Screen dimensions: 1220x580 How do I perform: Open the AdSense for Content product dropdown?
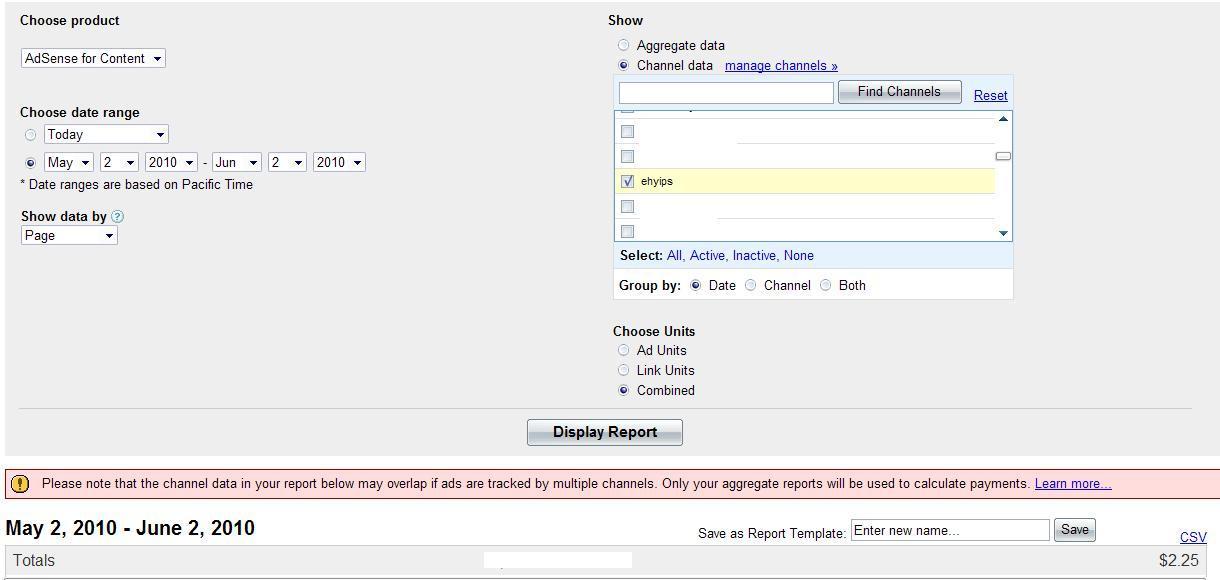pyautogui.click(x=93, y=58)
